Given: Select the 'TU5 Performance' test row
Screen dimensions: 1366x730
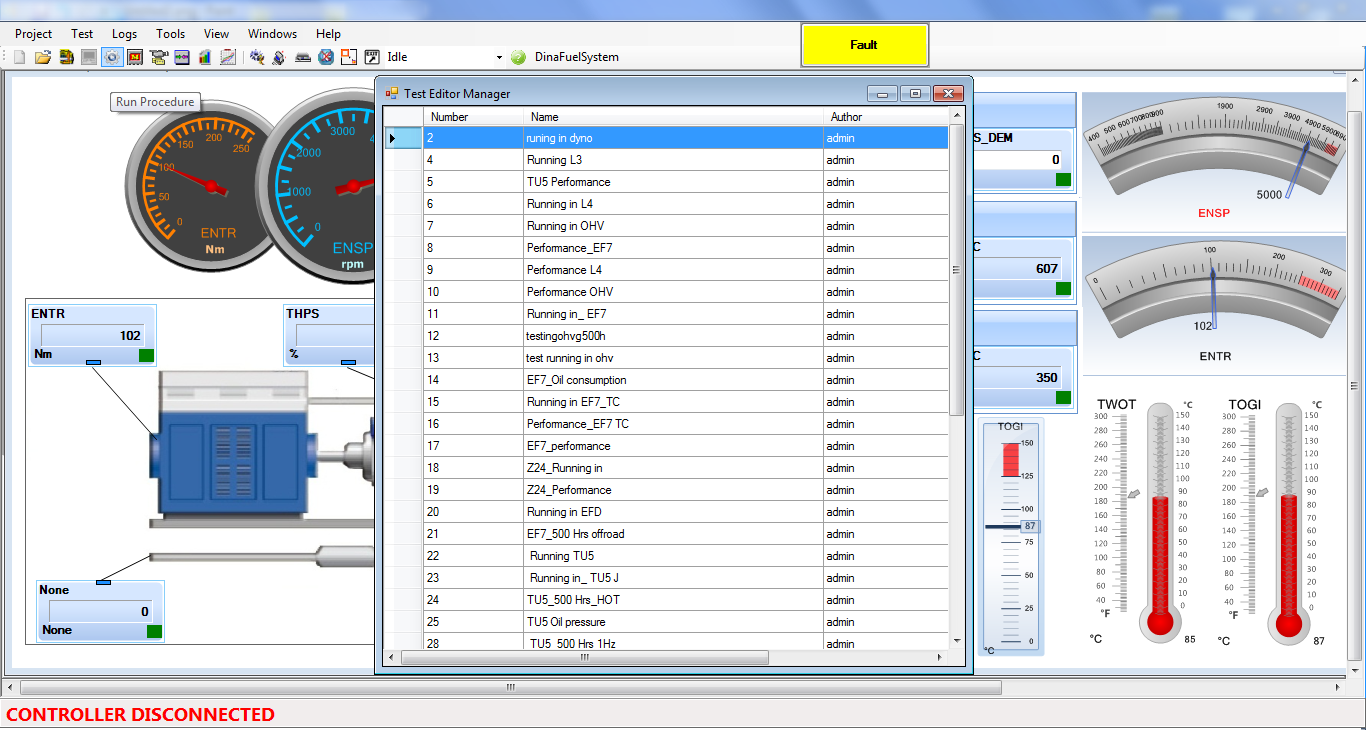Looking at the screenshot, I should click(x=666, y=182).
